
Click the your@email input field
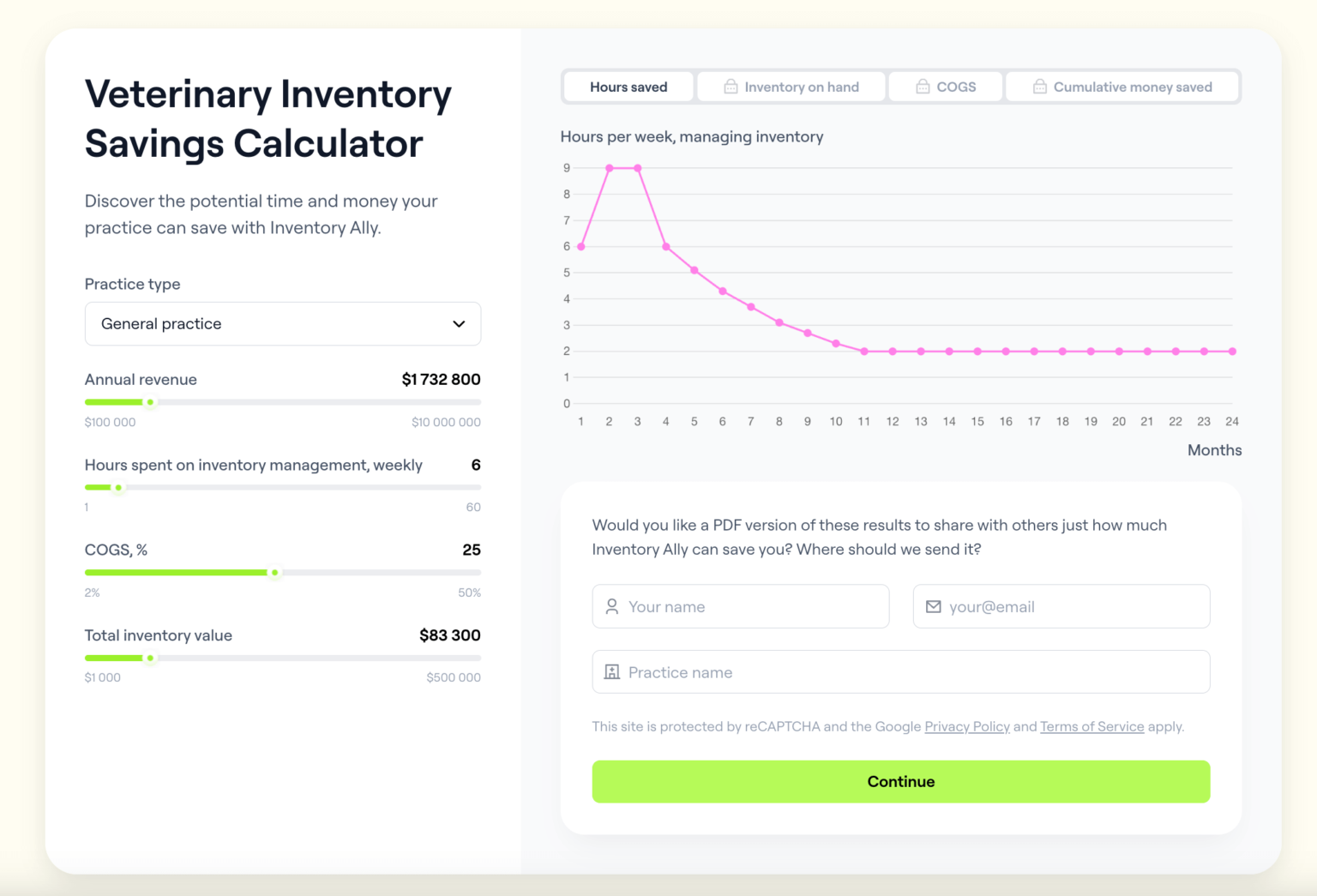[x=1061, y=606]
